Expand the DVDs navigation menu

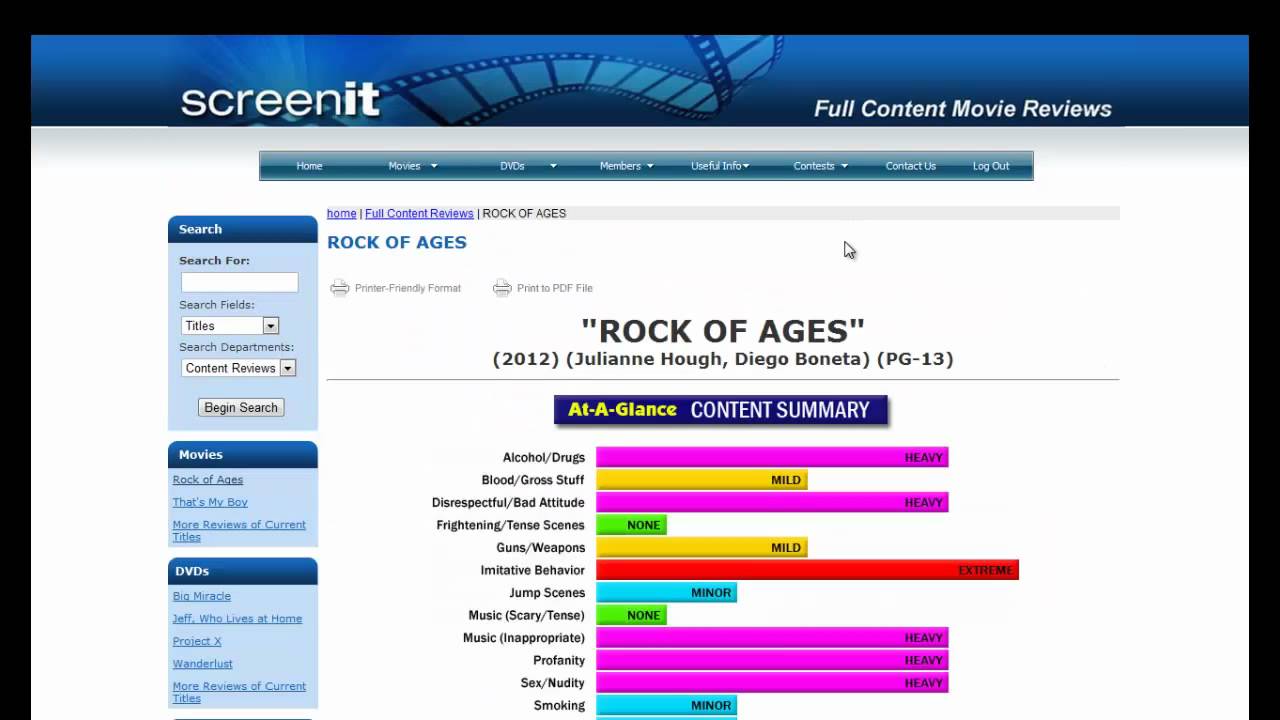528,166
